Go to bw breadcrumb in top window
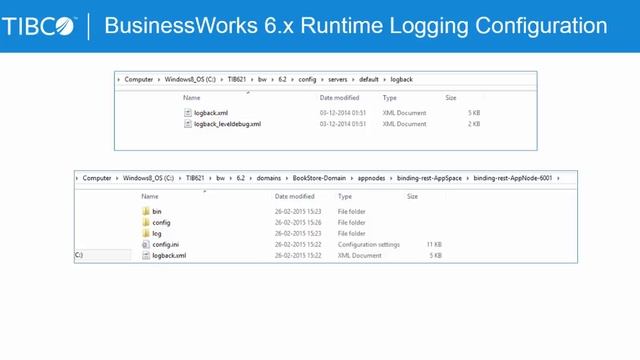640x360 pixels. tap(262, 79)
